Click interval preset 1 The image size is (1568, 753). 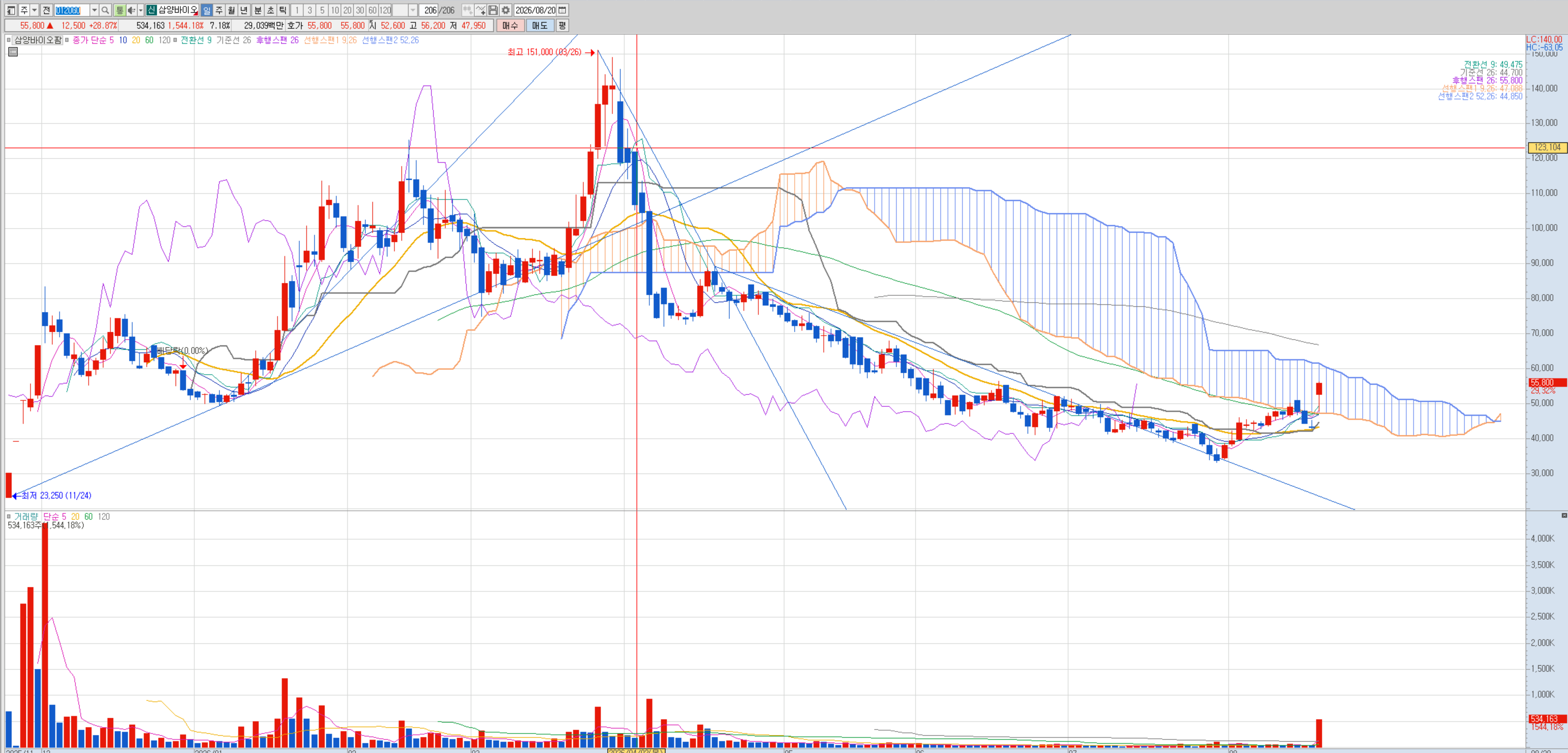297,11
